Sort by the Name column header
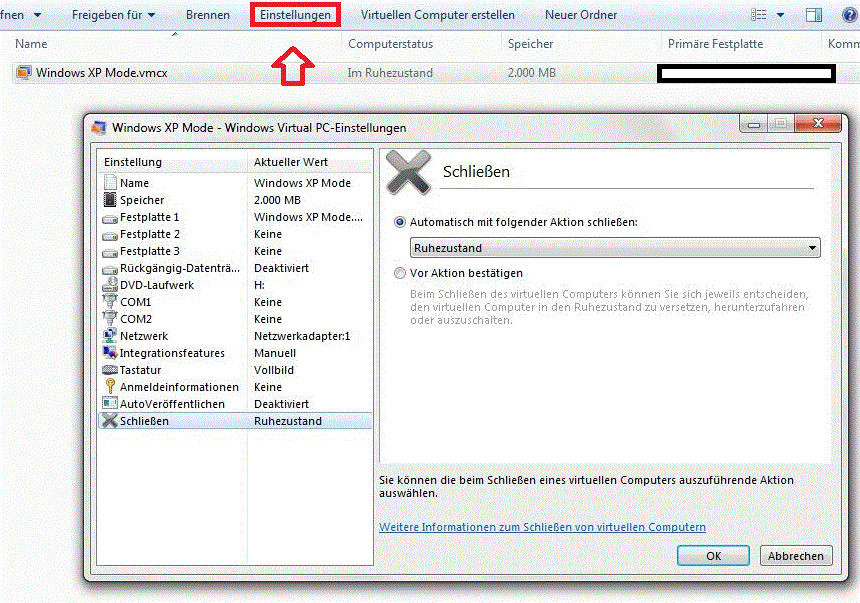The height and width of the screenshot is (603, 860). tap(31, 44)
